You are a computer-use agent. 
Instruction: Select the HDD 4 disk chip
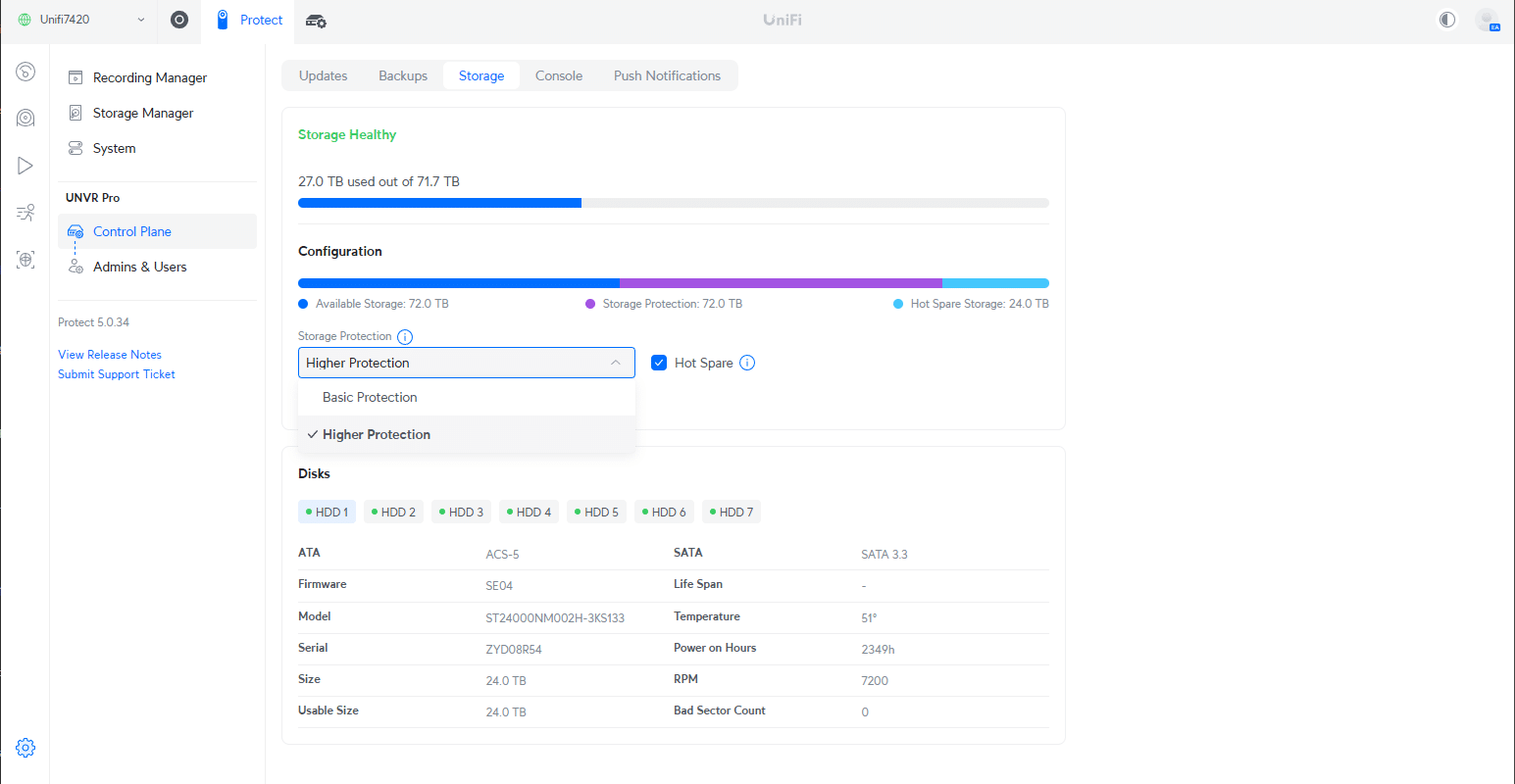point(529,512)
